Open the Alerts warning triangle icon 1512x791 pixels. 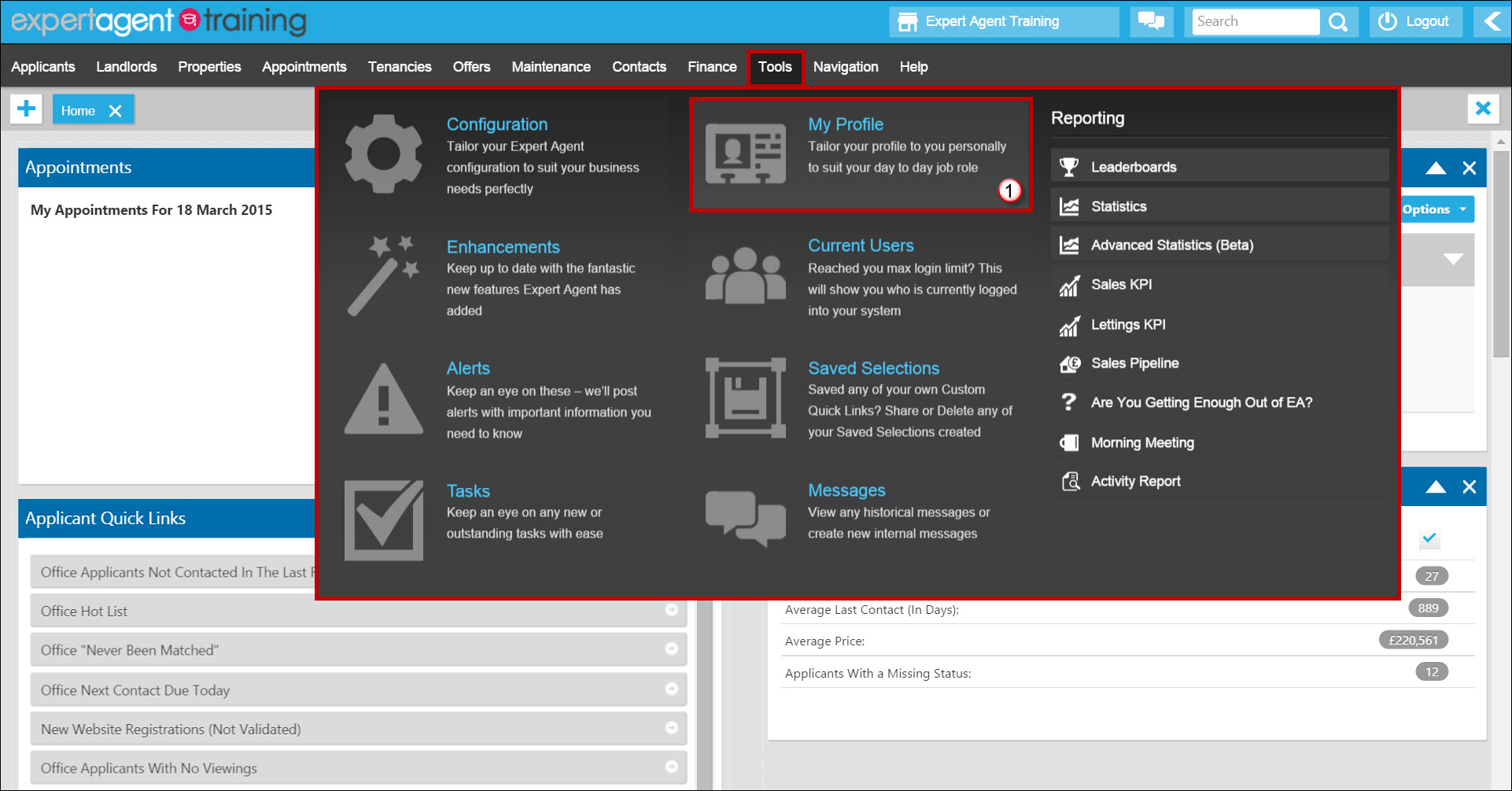click(x=383, y=398)
